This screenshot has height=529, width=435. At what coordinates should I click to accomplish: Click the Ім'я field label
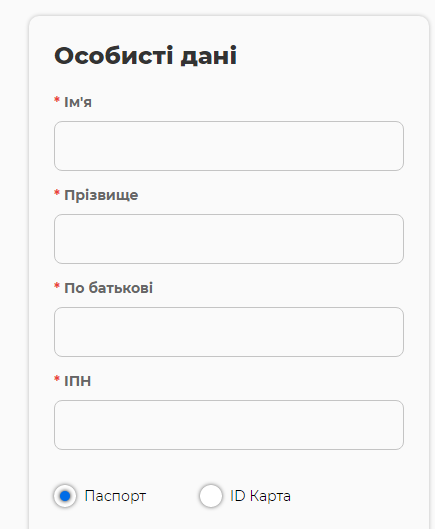pyautogui.click(x=78, y=102)
